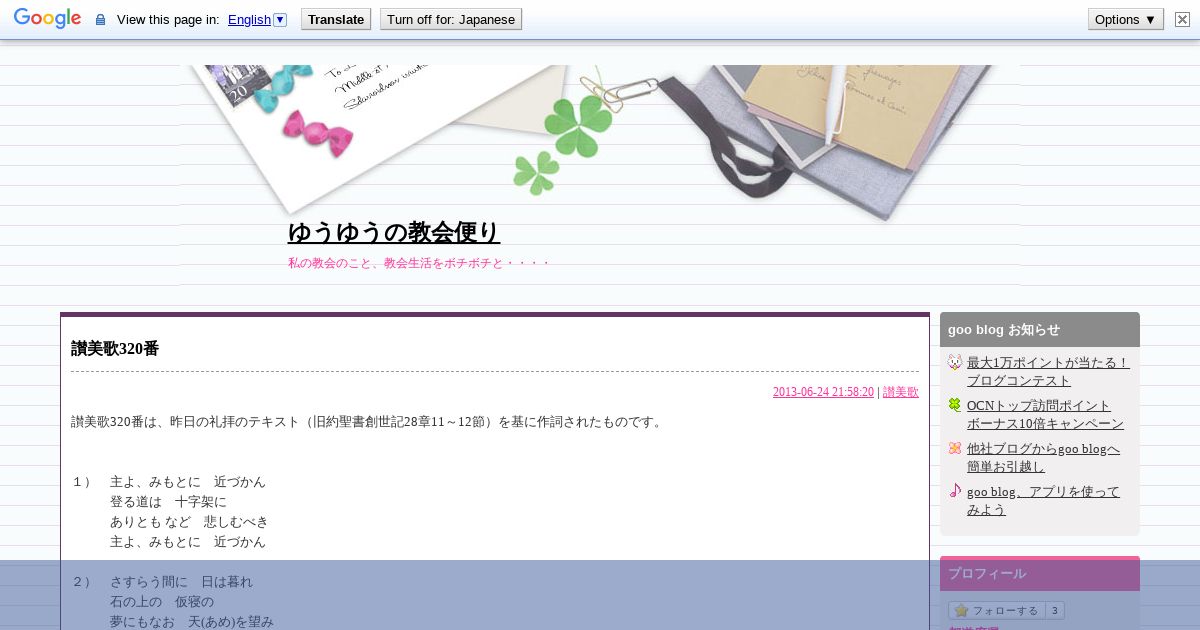Image resolution: width=1200 pixels, height=630 pixels.
Task: Click the green clover icon beside OCN
Action: tap(955, 405)
